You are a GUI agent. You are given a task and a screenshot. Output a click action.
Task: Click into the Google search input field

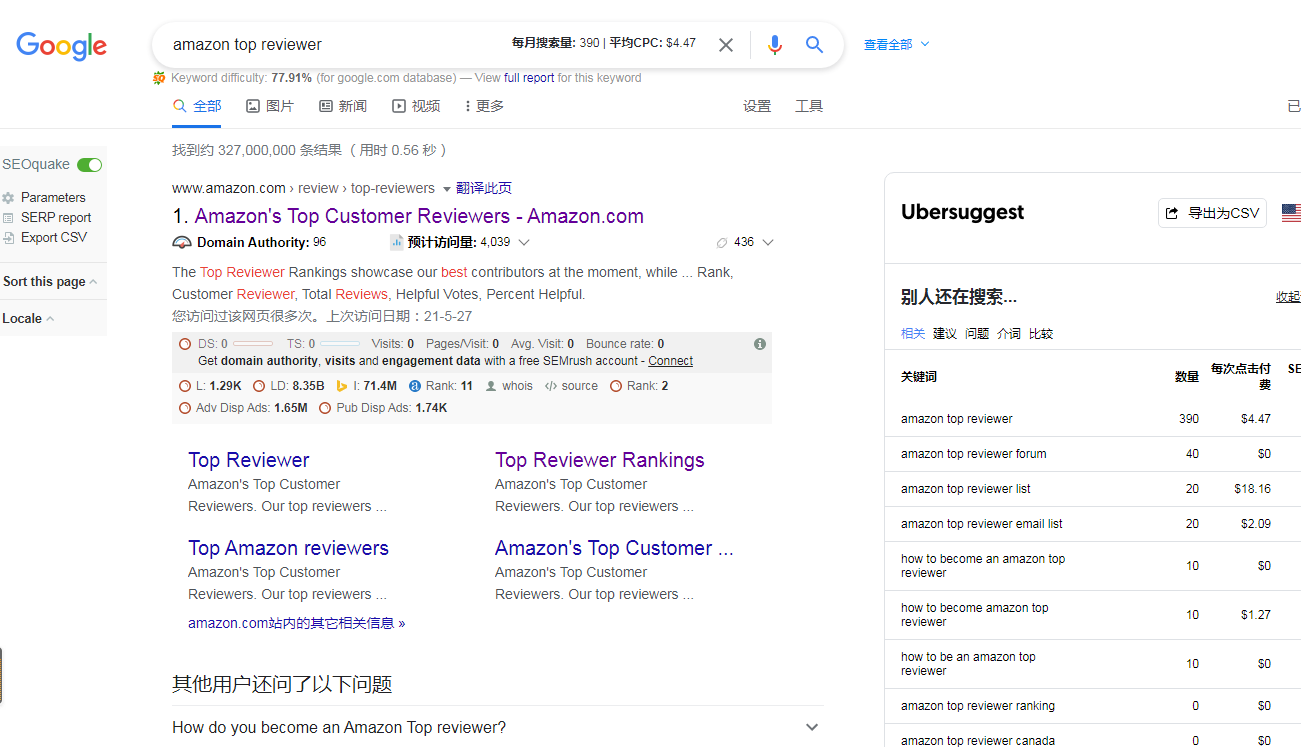pos(335,45)
